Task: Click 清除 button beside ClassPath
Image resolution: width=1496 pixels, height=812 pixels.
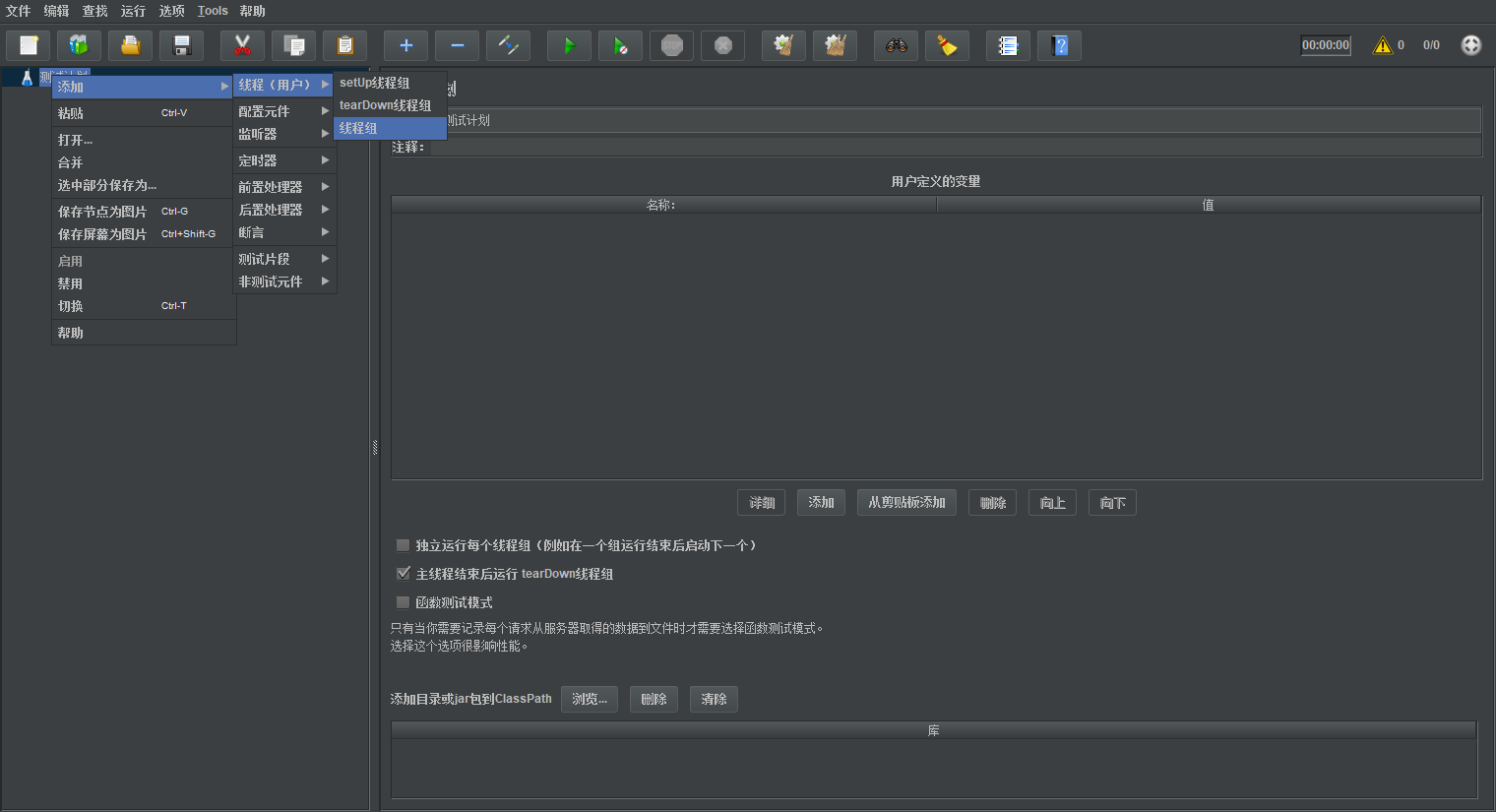Action: (714, 699)
